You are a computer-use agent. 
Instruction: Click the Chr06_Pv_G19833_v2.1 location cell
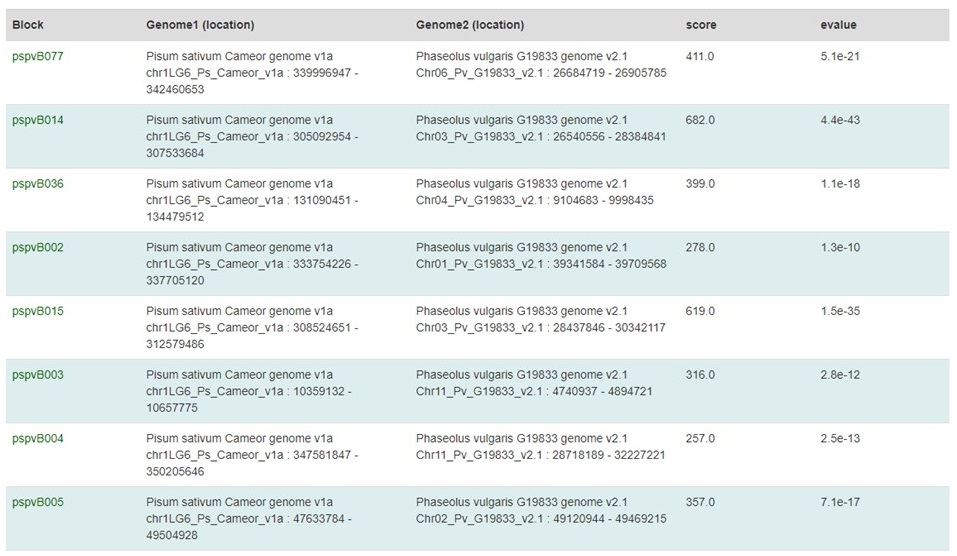(x=541, y=65)
